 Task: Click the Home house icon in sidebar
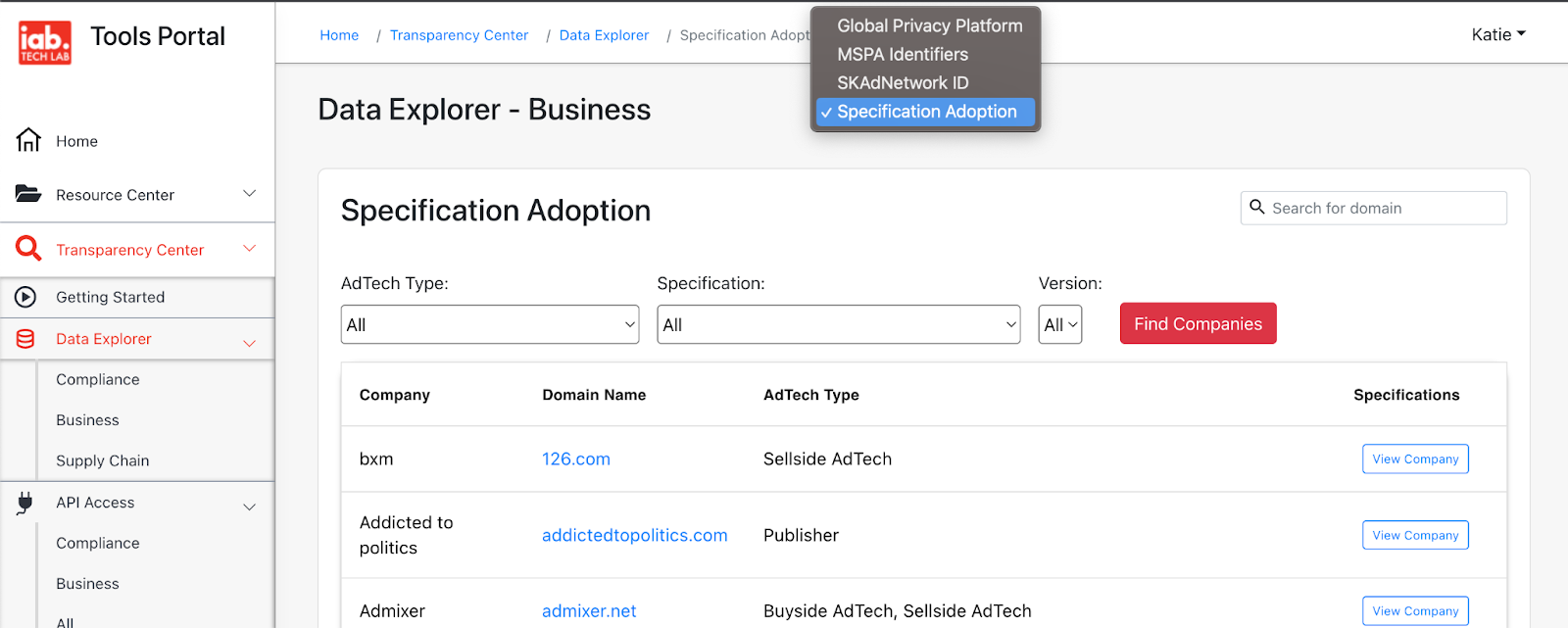coord(28,141)
